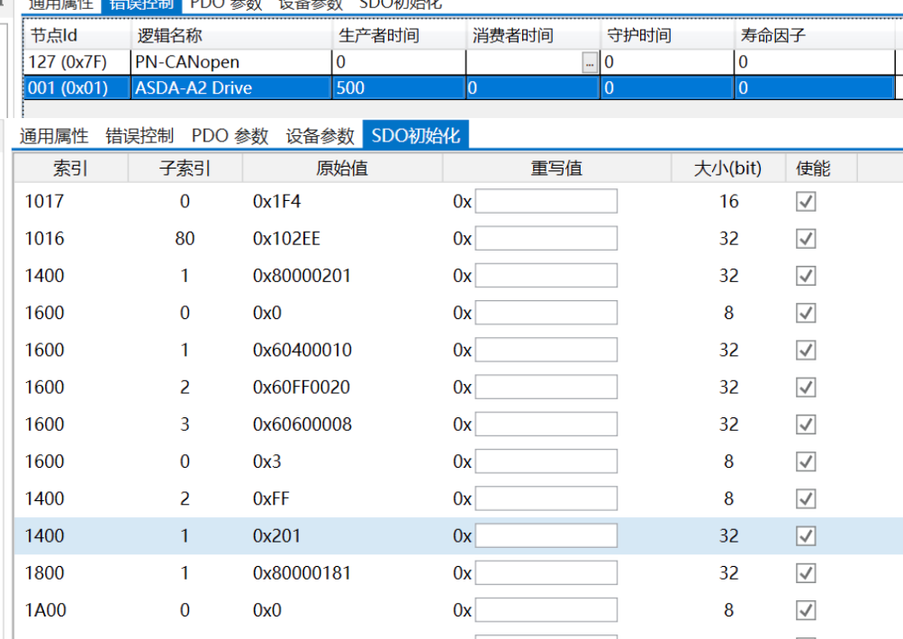Select the 错误控制 tab at top
The image size is (903, 639).
tap(140, 4)
